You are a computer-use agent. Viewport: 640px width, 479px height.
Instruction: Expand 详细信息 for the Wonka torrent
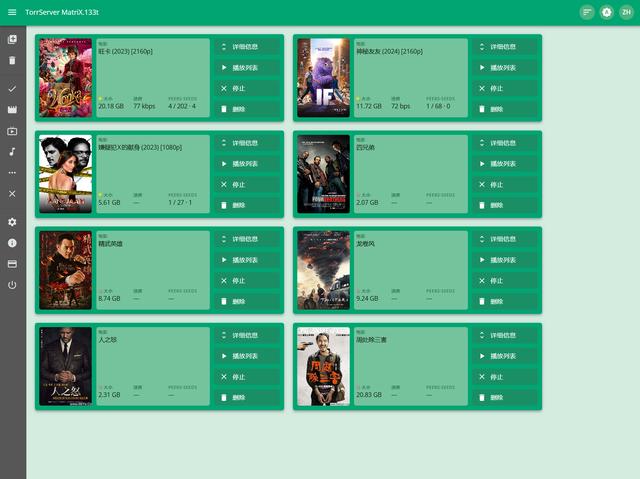247,47
